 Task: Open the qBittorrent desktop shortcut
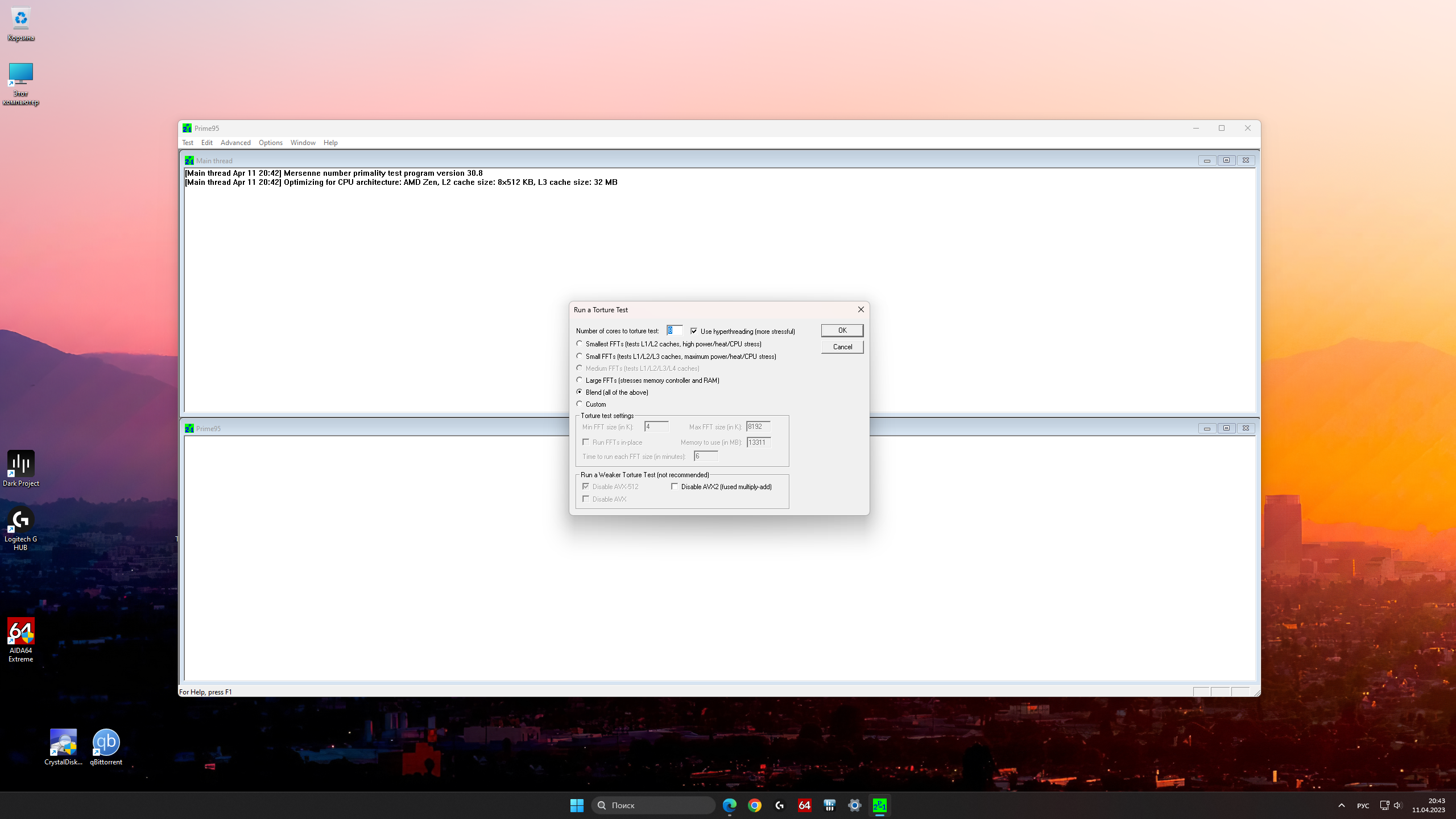(x=106, y=742)
